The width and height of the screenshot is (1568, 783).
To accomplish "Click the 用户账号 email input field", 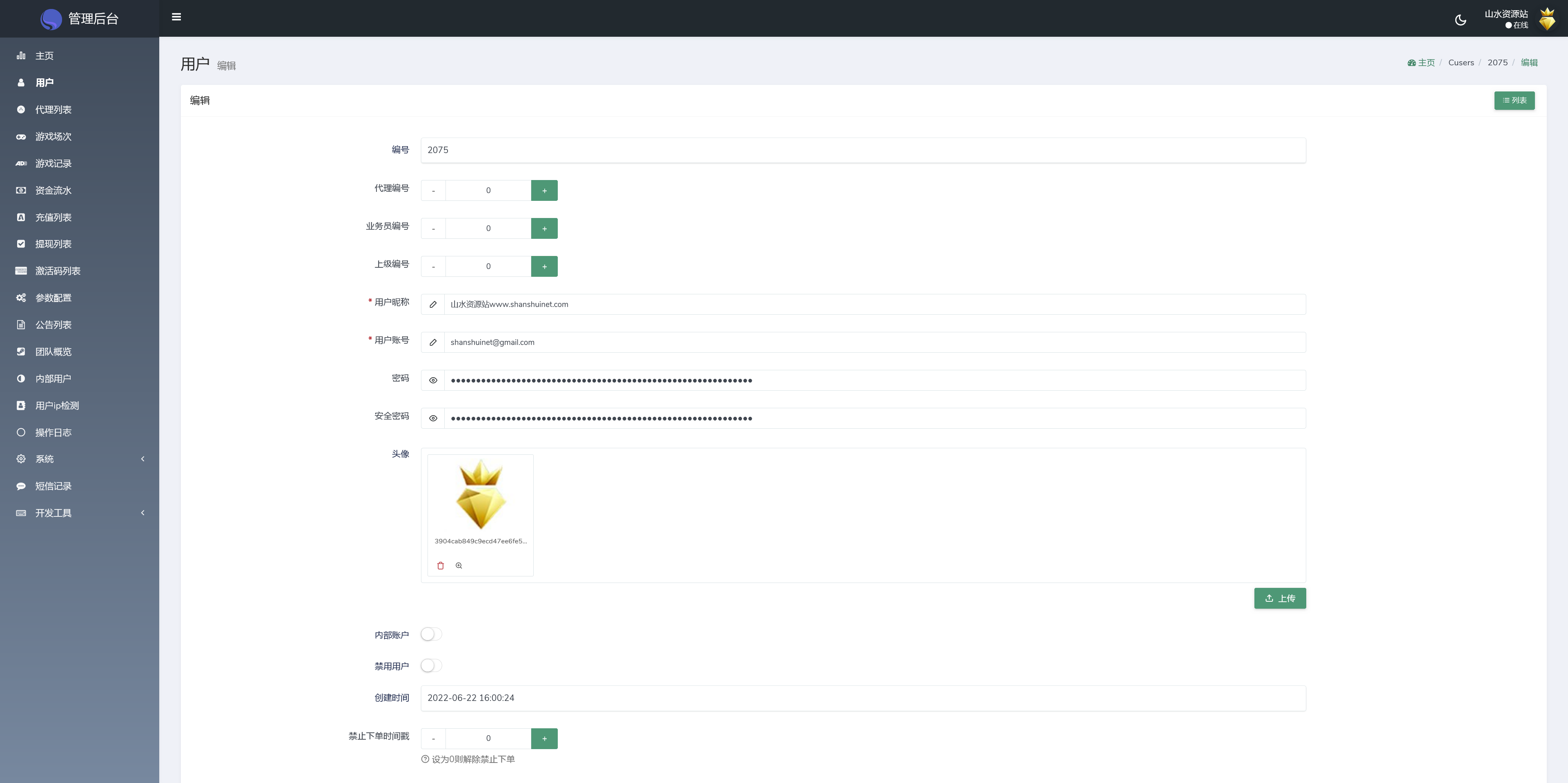I will (x=874, y=343).
